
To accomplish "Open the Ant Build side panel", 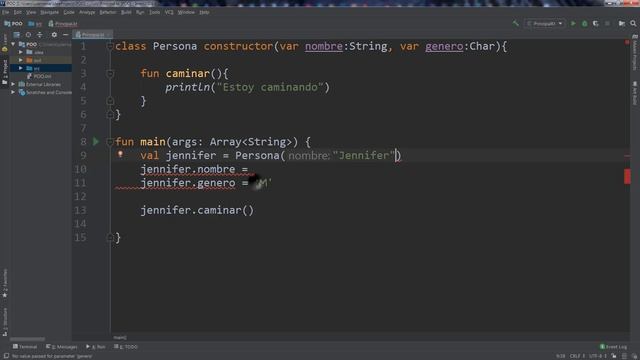I will 635,93.
